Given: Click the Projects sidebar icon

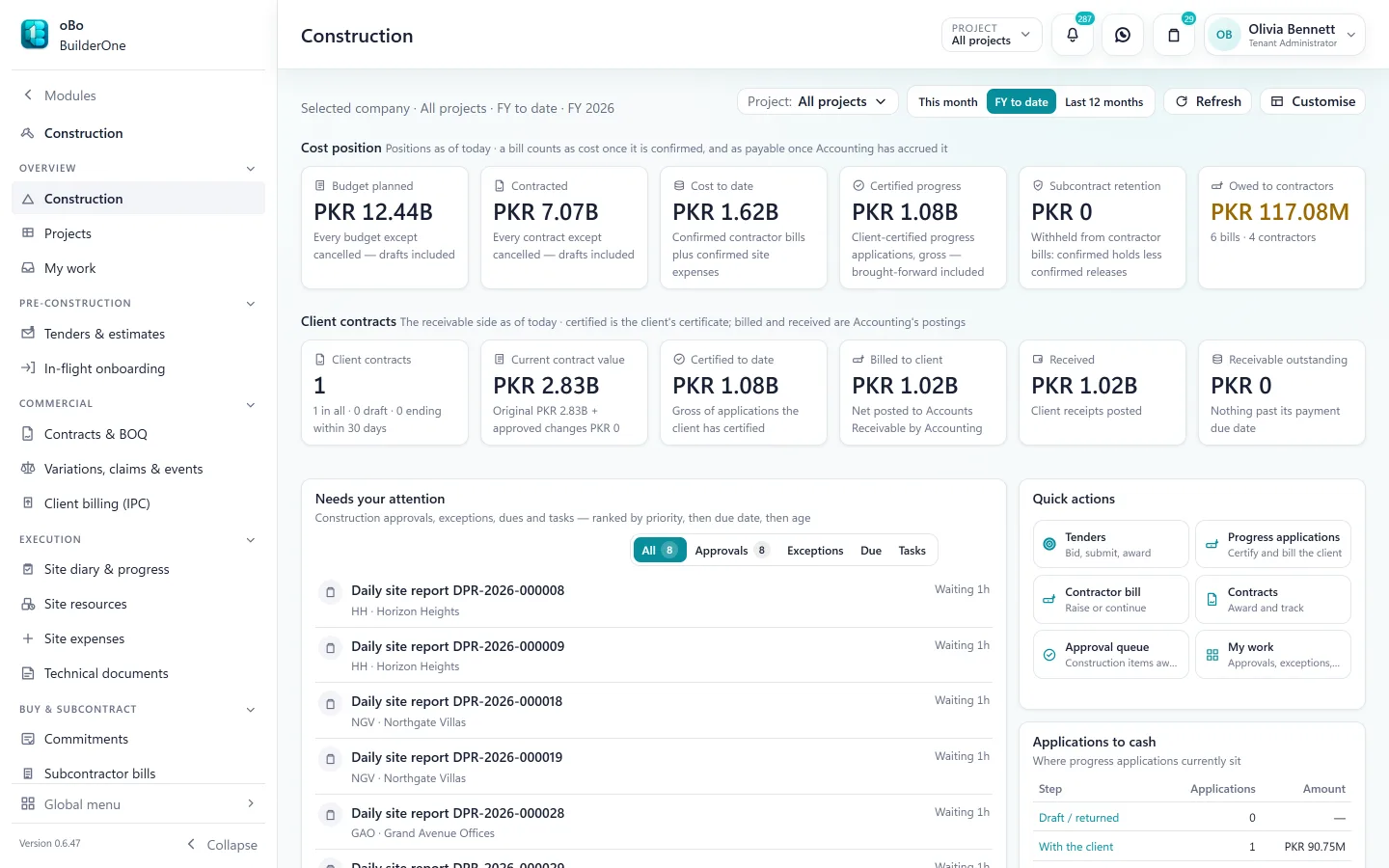Looking at the screenshot, I should click(28, 233).
